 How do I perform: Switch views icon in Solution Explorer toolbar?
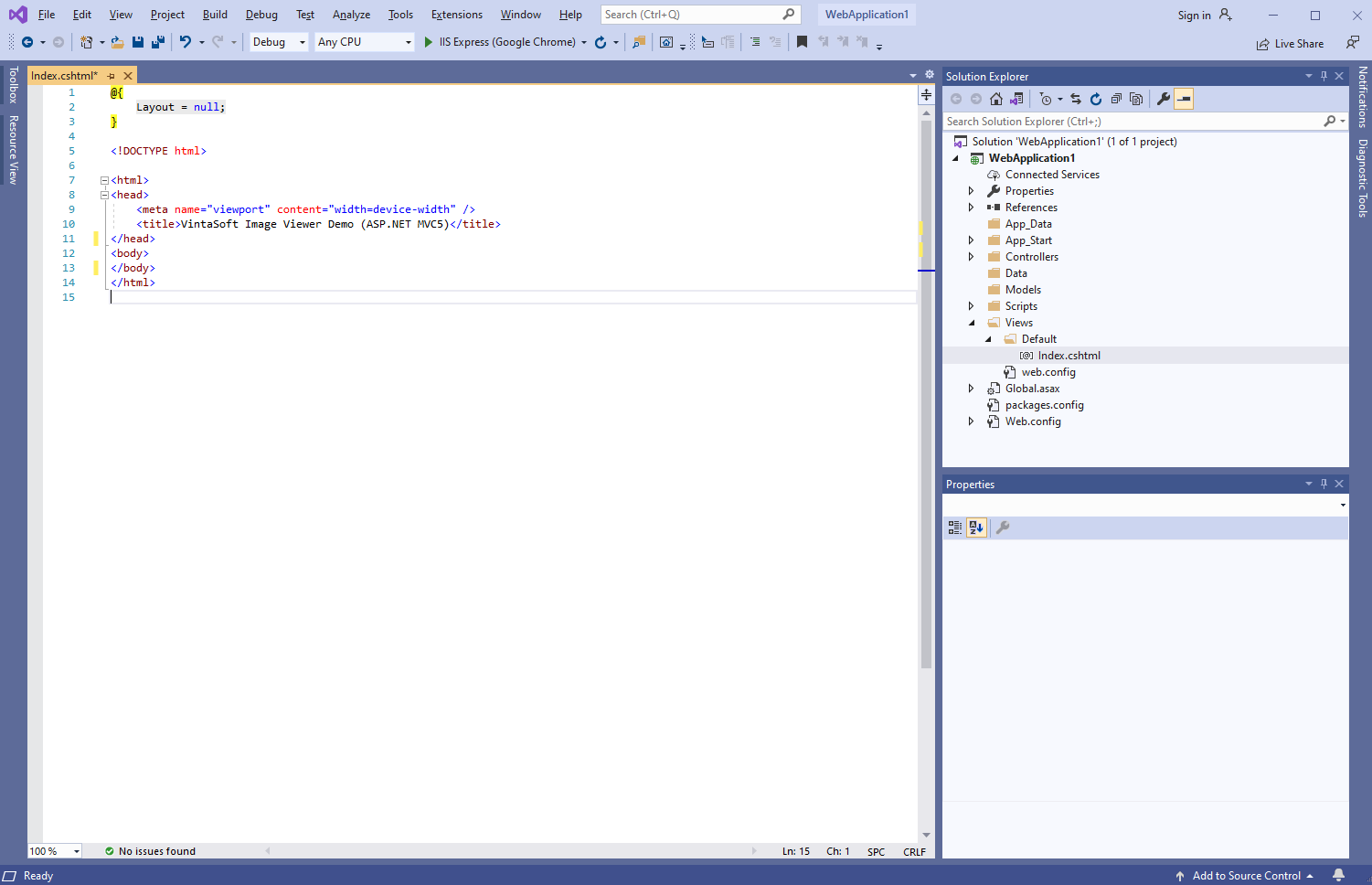pos(1016,99)
